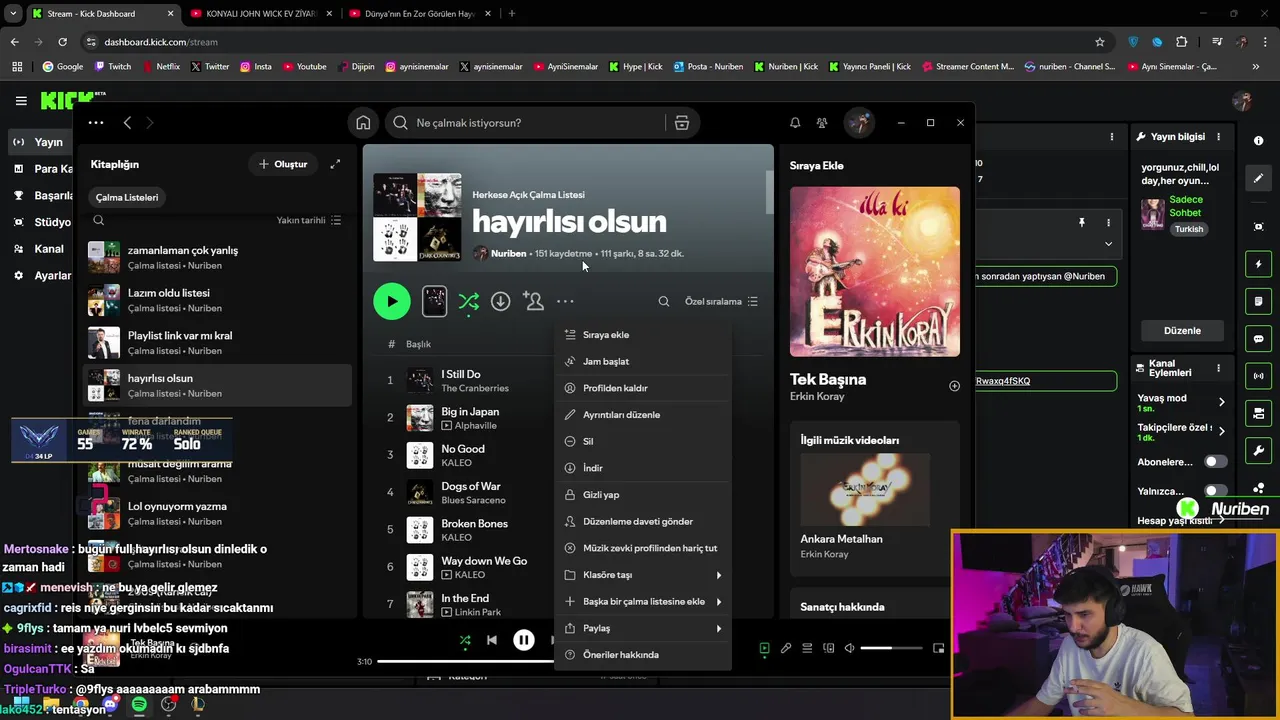Click Chrome address bar dashboard.kick.com
Viewport: 1280px width, 720px height.
(161, 42)
